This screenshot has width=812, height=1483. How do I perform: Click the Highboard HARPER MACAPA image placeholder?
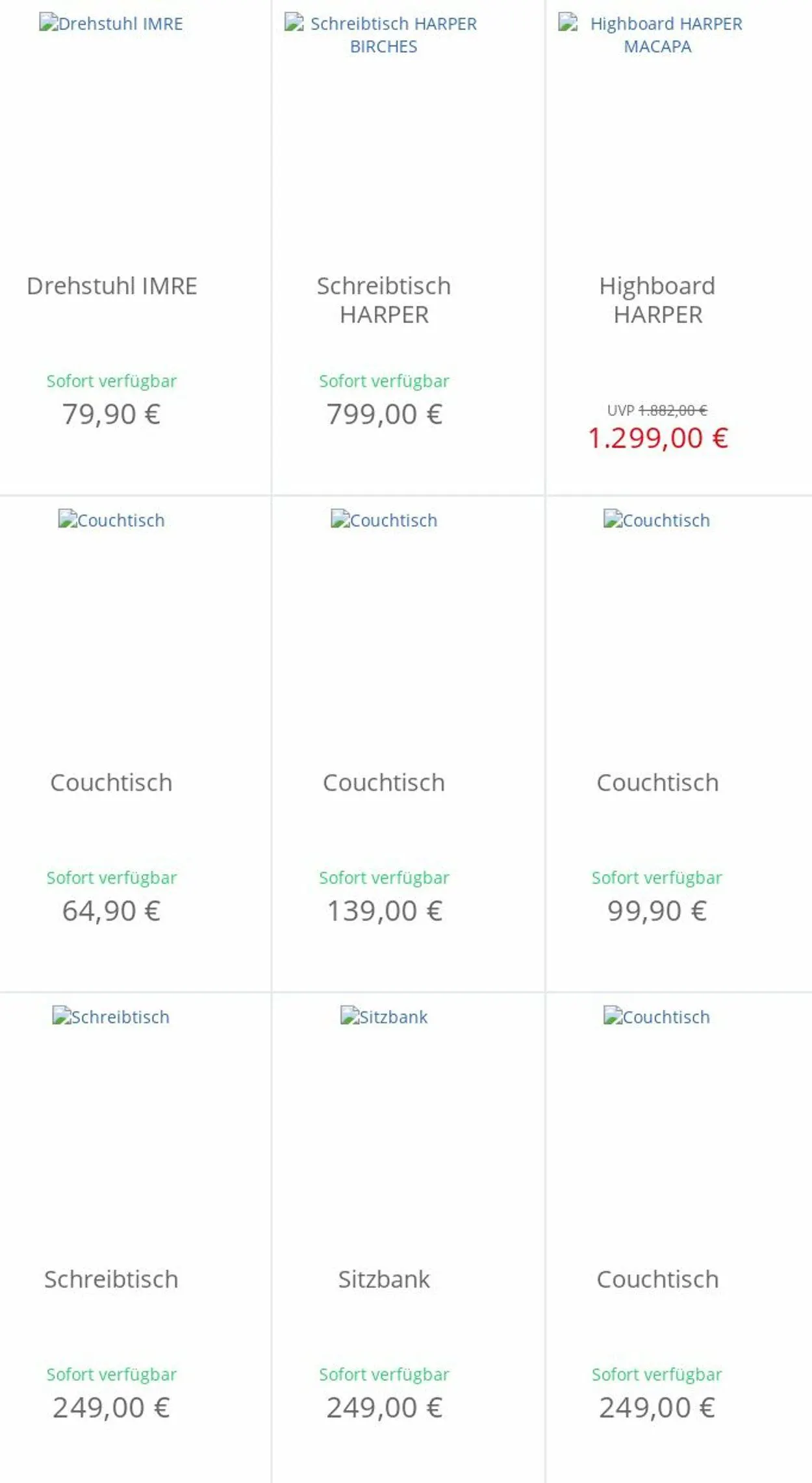coord(657,35)
